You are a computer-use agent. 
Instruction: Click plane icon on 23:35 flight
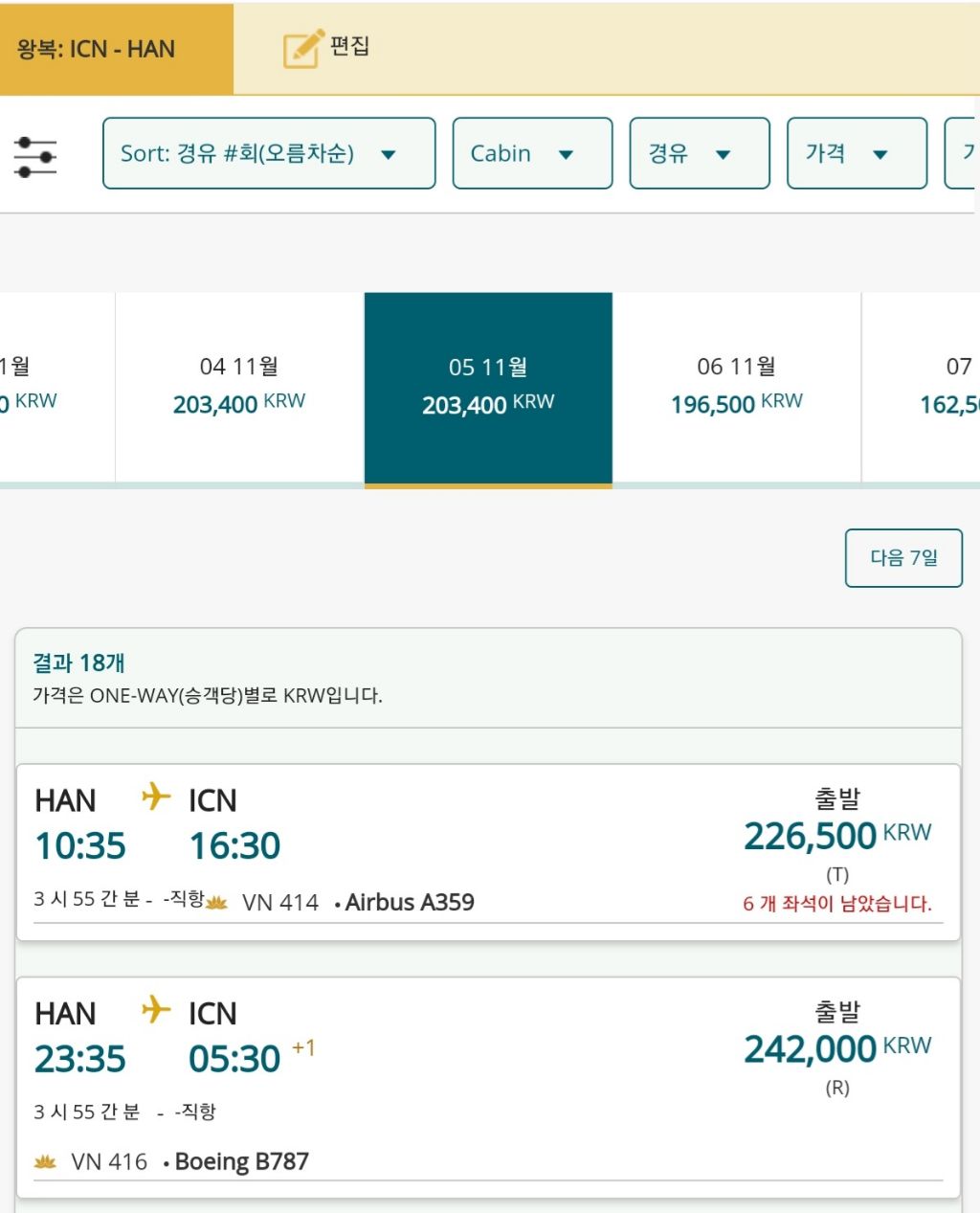156,1009
